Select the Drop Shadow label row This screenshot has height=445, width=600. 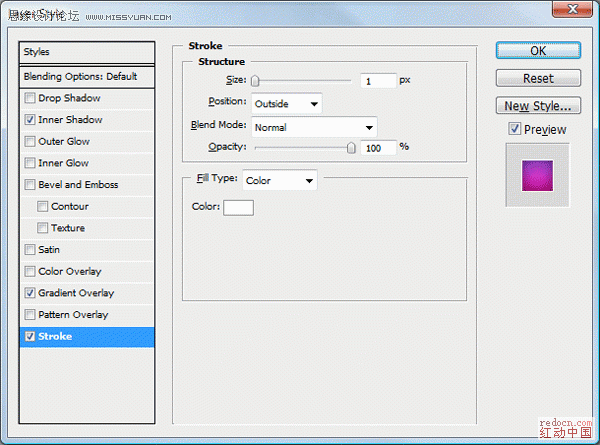(x=87, y=98)
